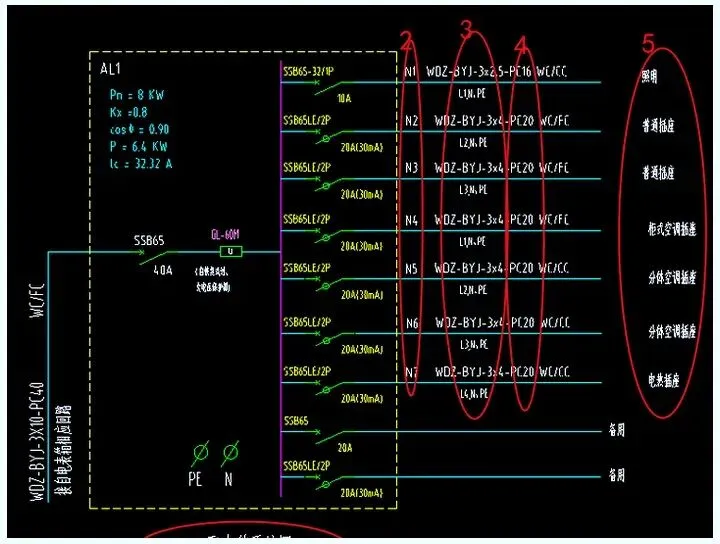720x544 pixels.
Task: Click the N7 circuit leakage breaker symbol
Action: [329, 388]
